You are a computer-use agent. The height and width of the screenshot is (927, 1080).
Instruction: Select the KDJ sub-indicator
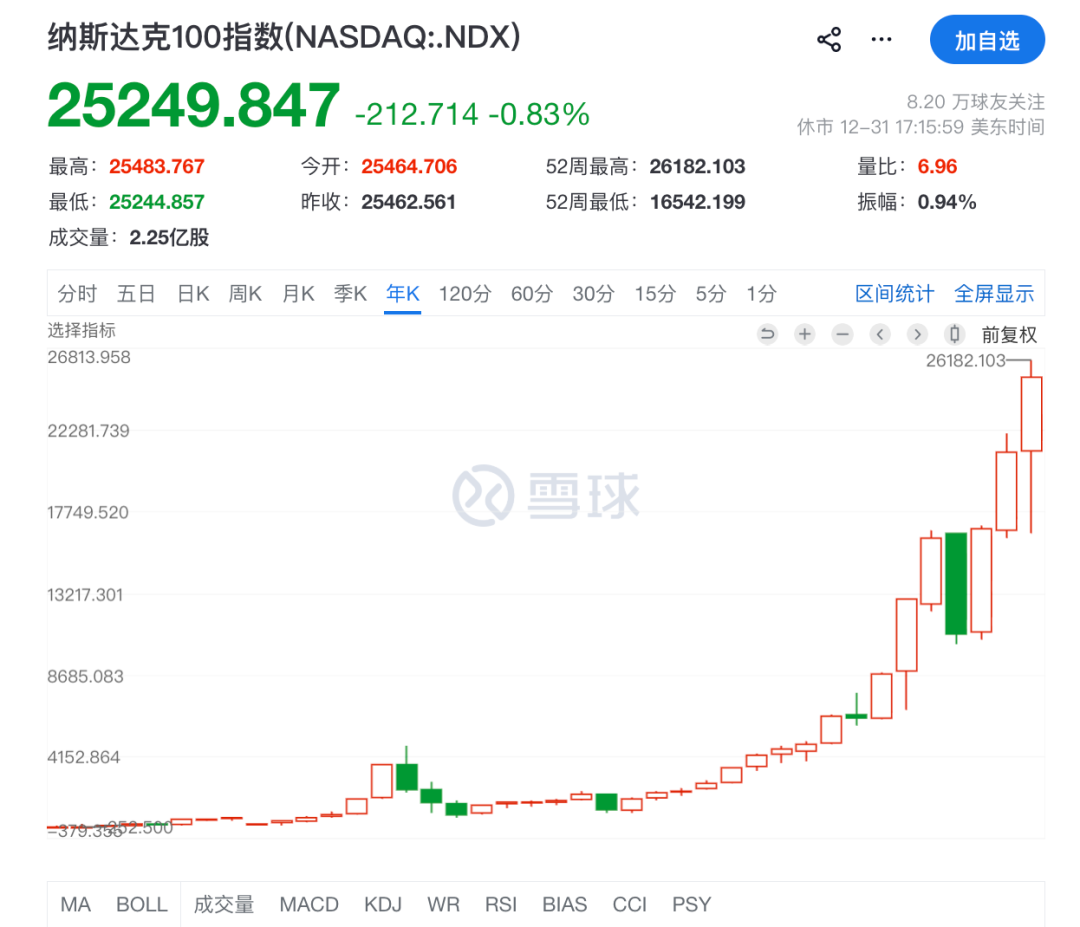coord(383,904)
